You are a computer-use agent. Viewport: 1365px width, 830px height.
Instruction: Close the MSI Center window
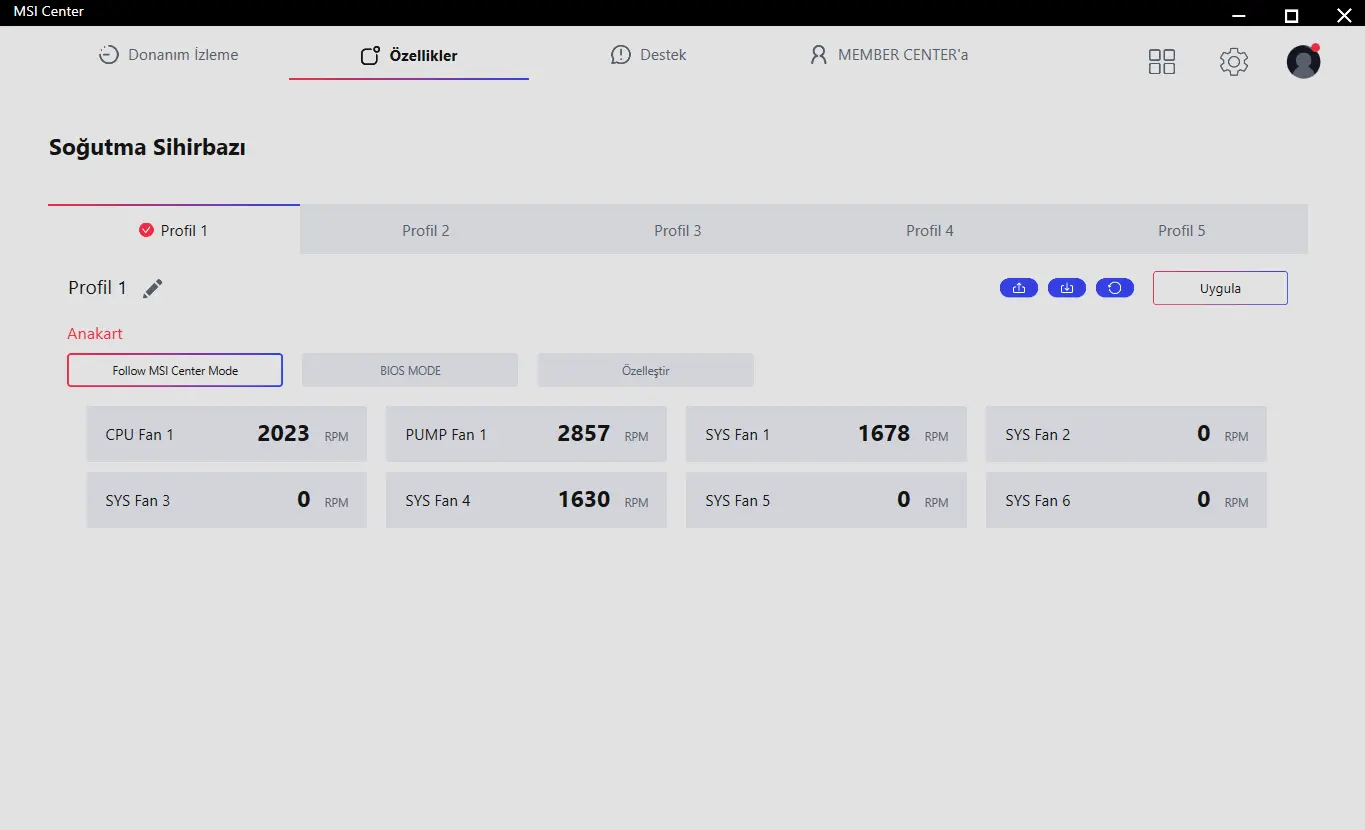point(1343,15)
